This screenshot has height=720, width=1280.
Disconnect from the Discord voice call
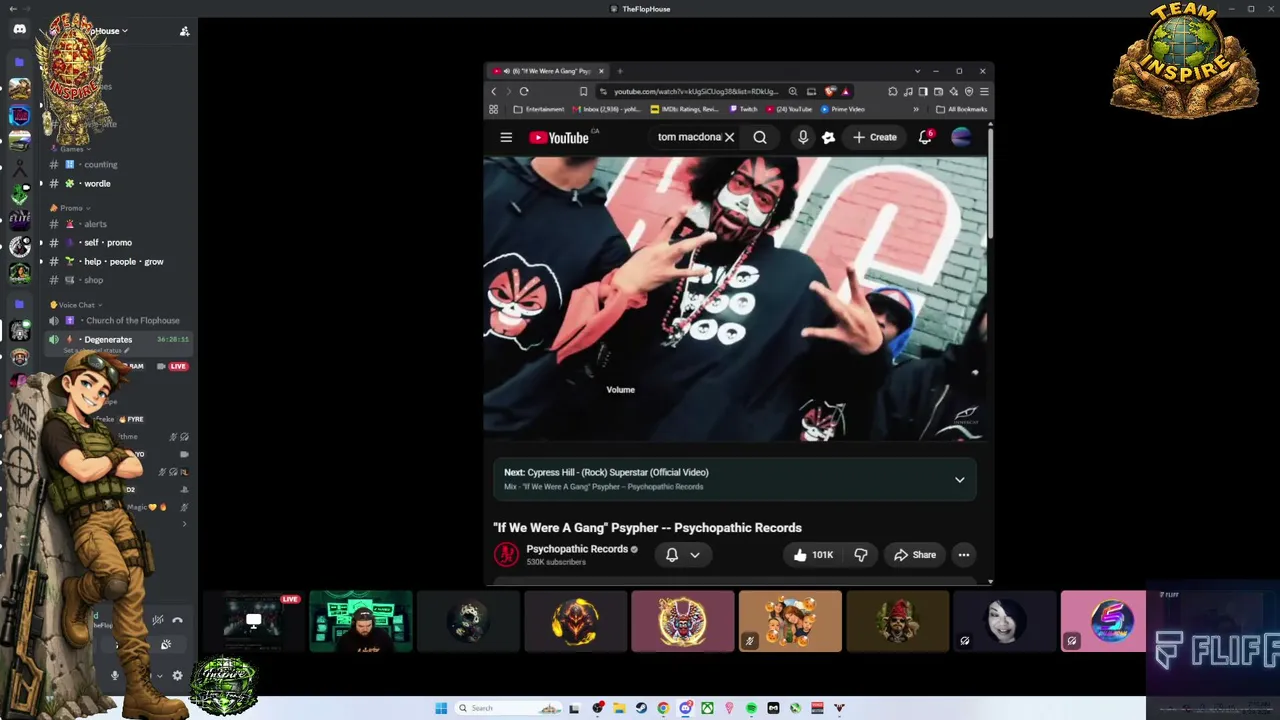tap(177, 621)
